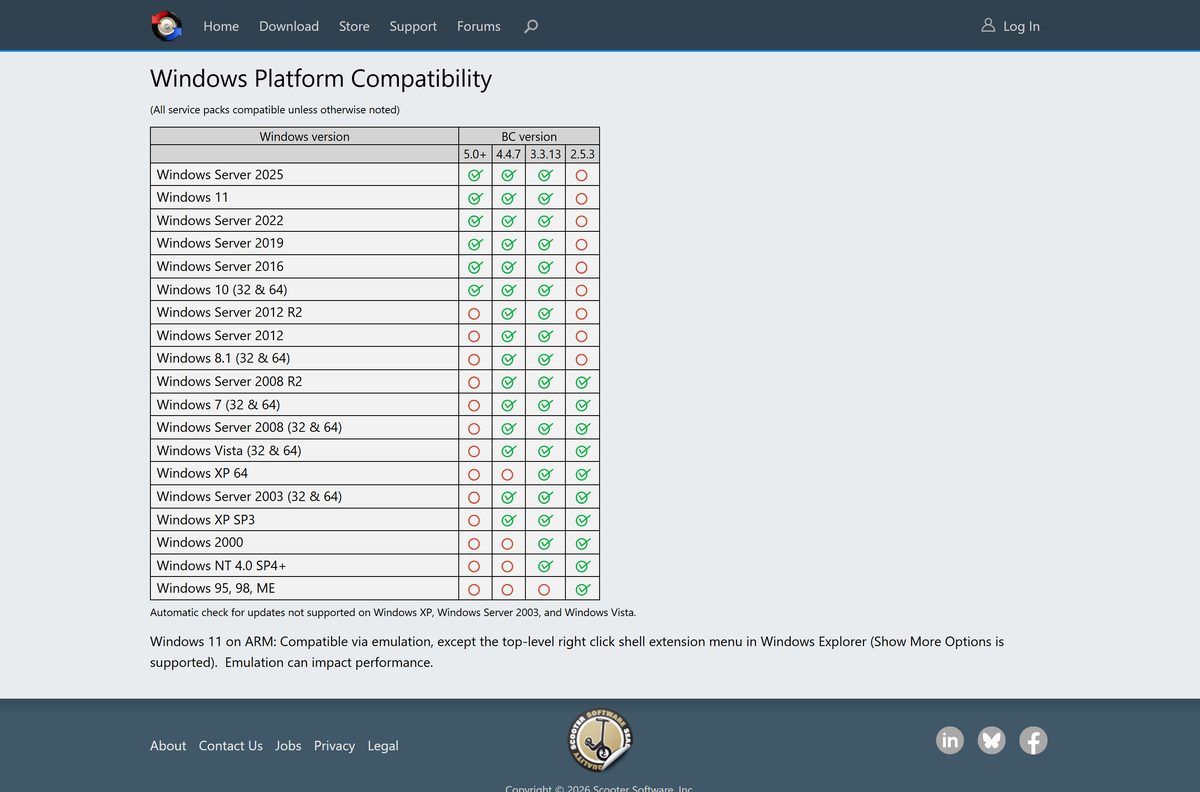
Task: Click the Windows XP SP3 label
Action: click(206, 520)
